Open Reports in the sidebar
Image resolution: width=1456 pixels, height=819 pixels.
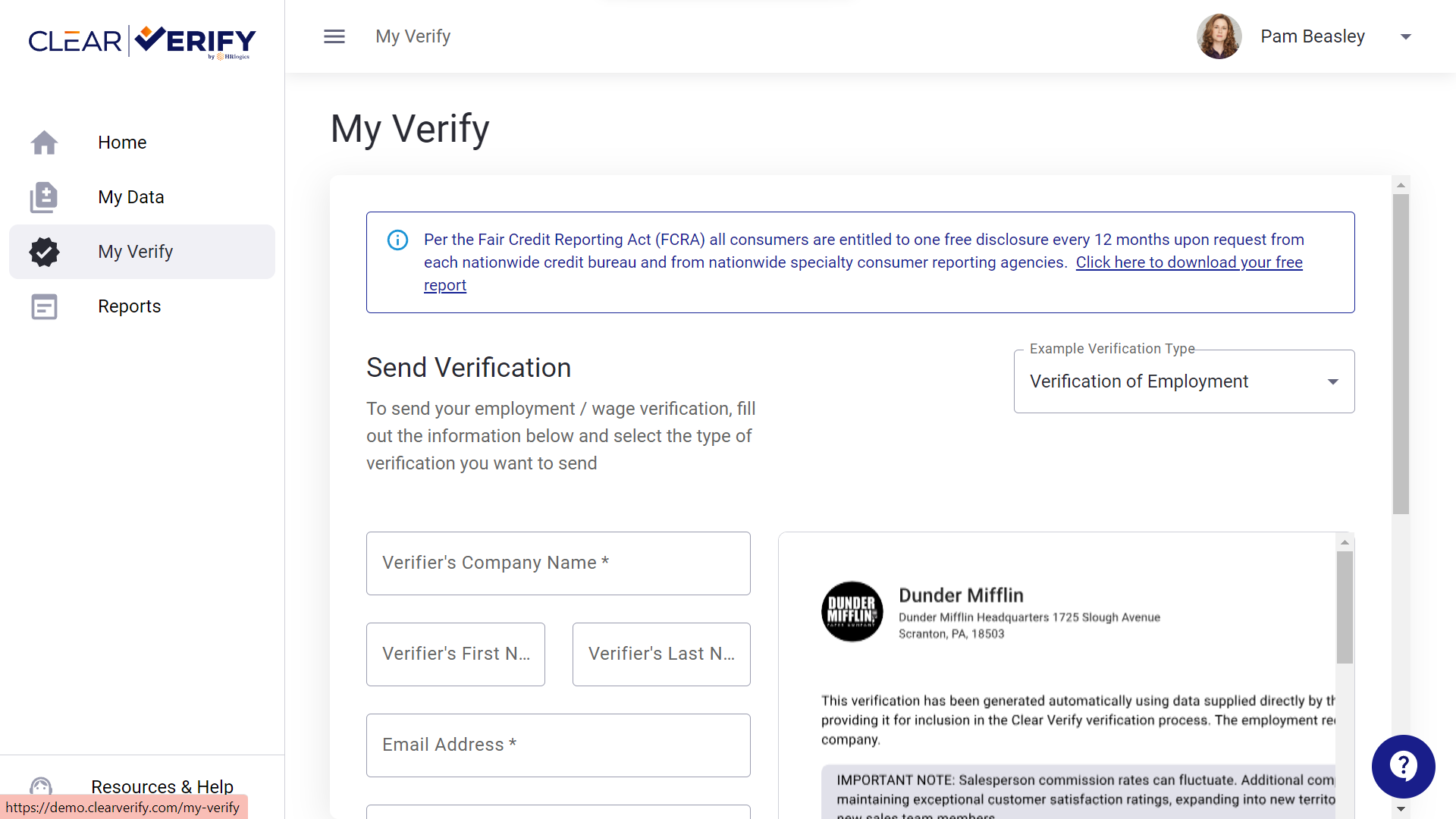point(142,306)
